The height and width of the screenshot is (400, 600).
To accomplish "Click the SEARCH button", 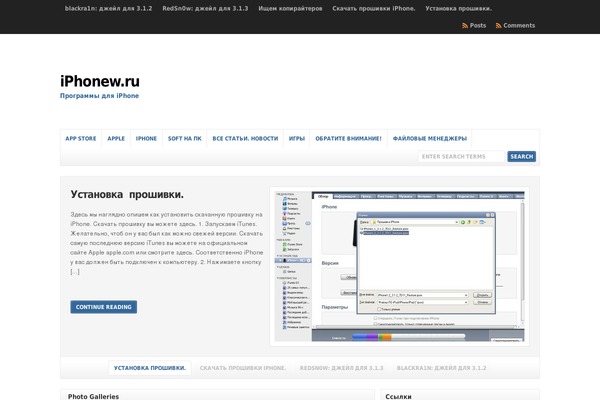I will point(522,157).
